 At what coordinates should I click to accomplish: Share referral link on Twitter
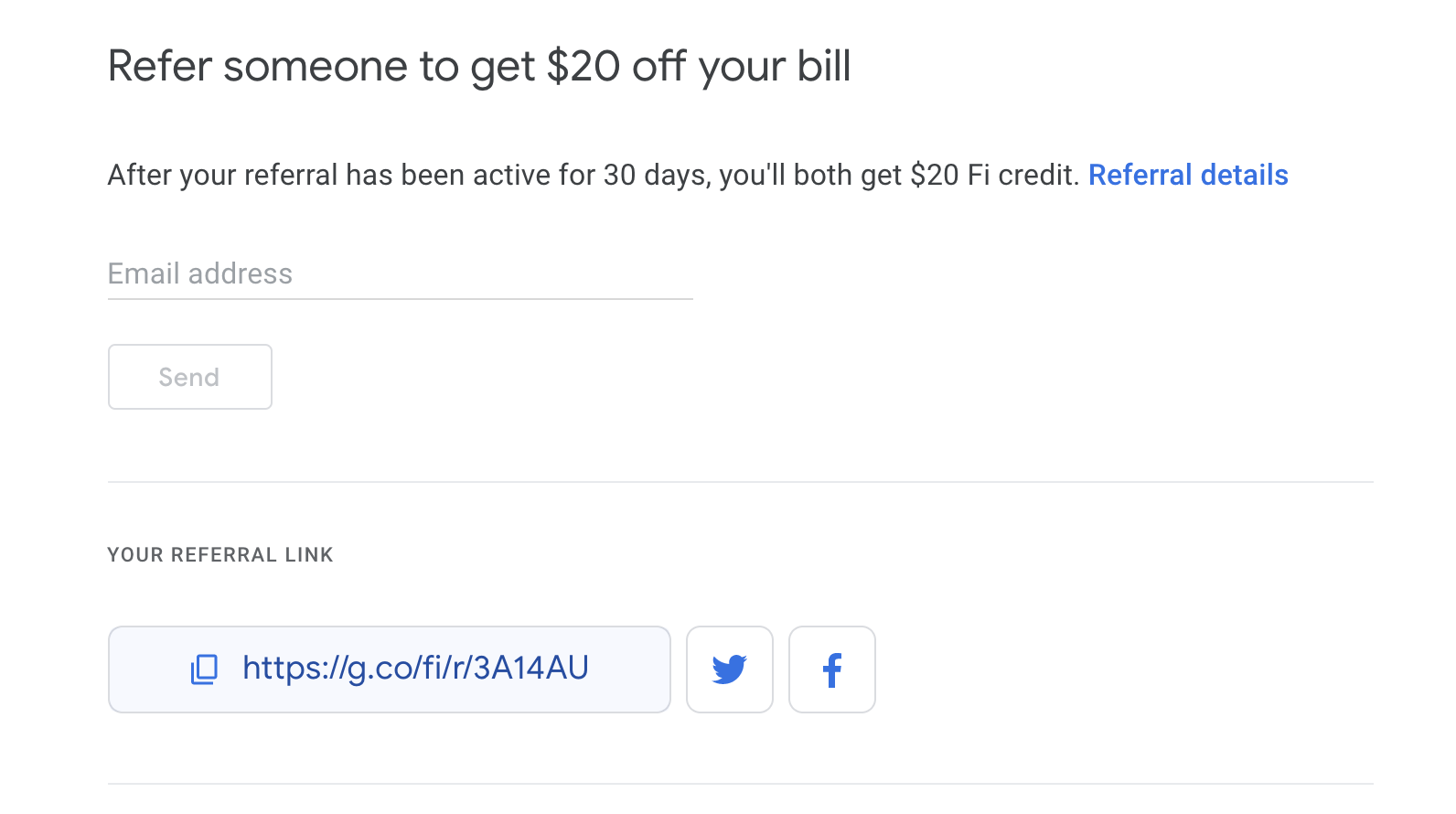pyautogui.click(x=729, y=669)
